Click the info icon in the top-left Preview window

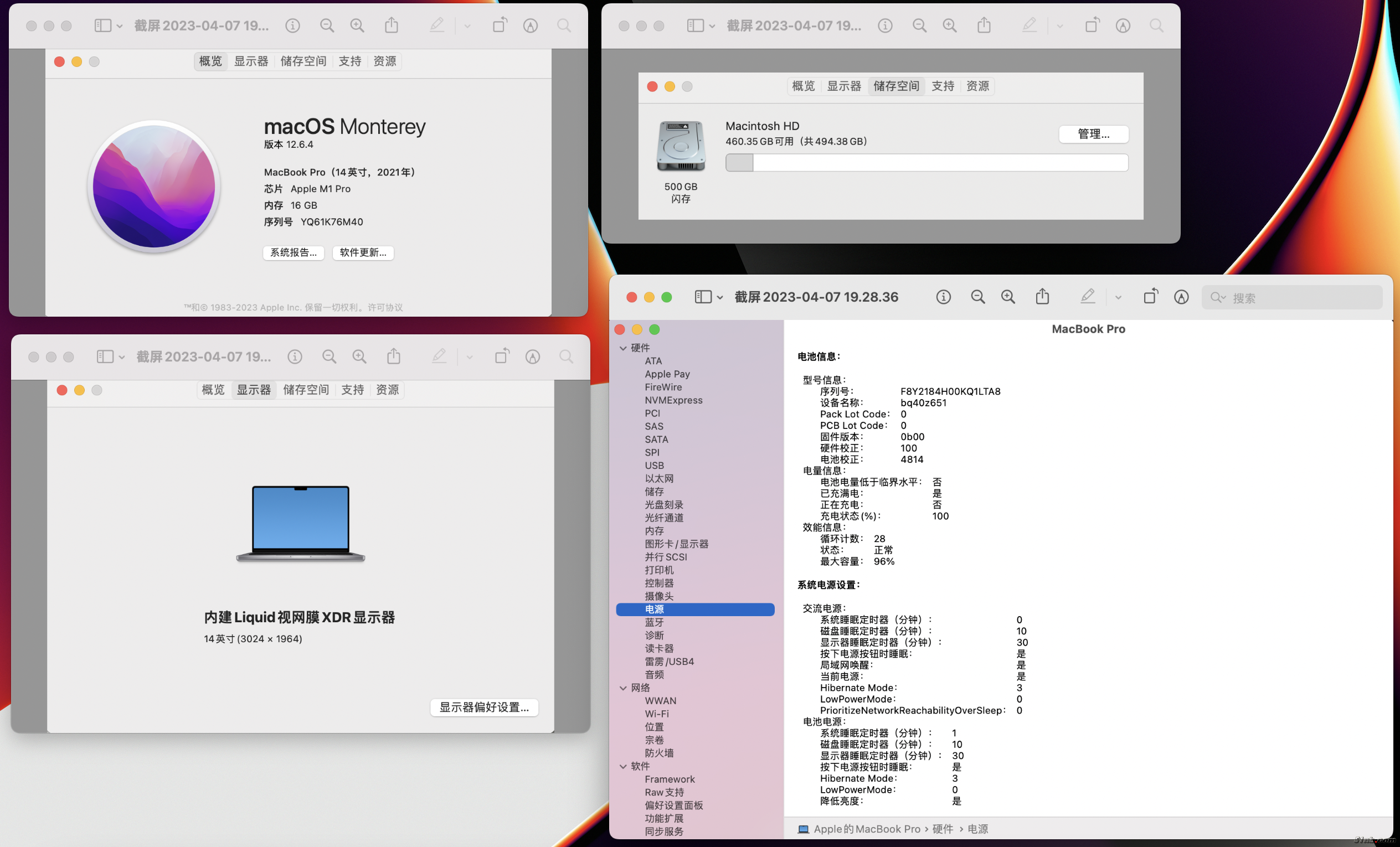tap(292, 25)
